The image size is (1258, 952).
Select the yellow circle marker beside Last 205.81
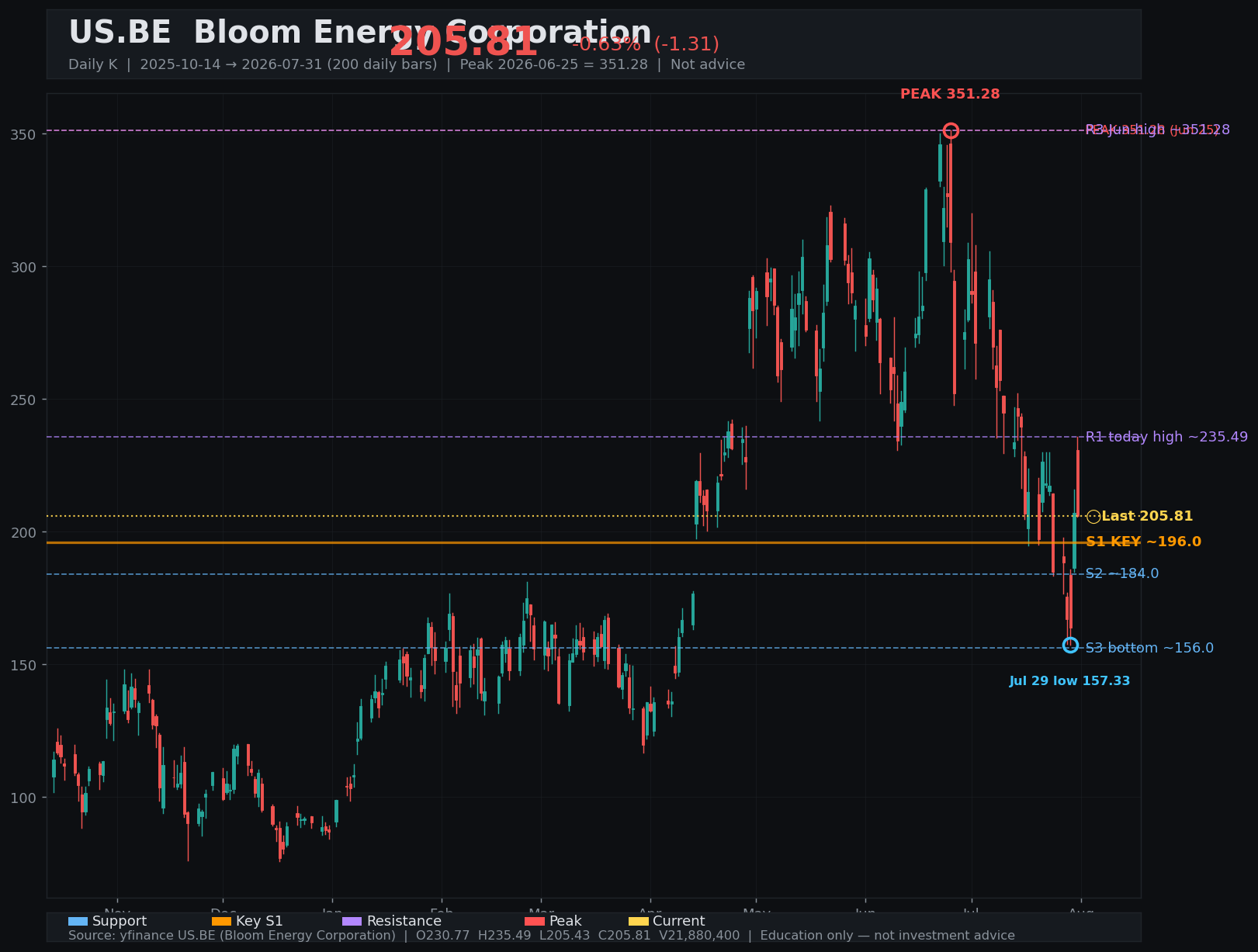[1093, 517]
